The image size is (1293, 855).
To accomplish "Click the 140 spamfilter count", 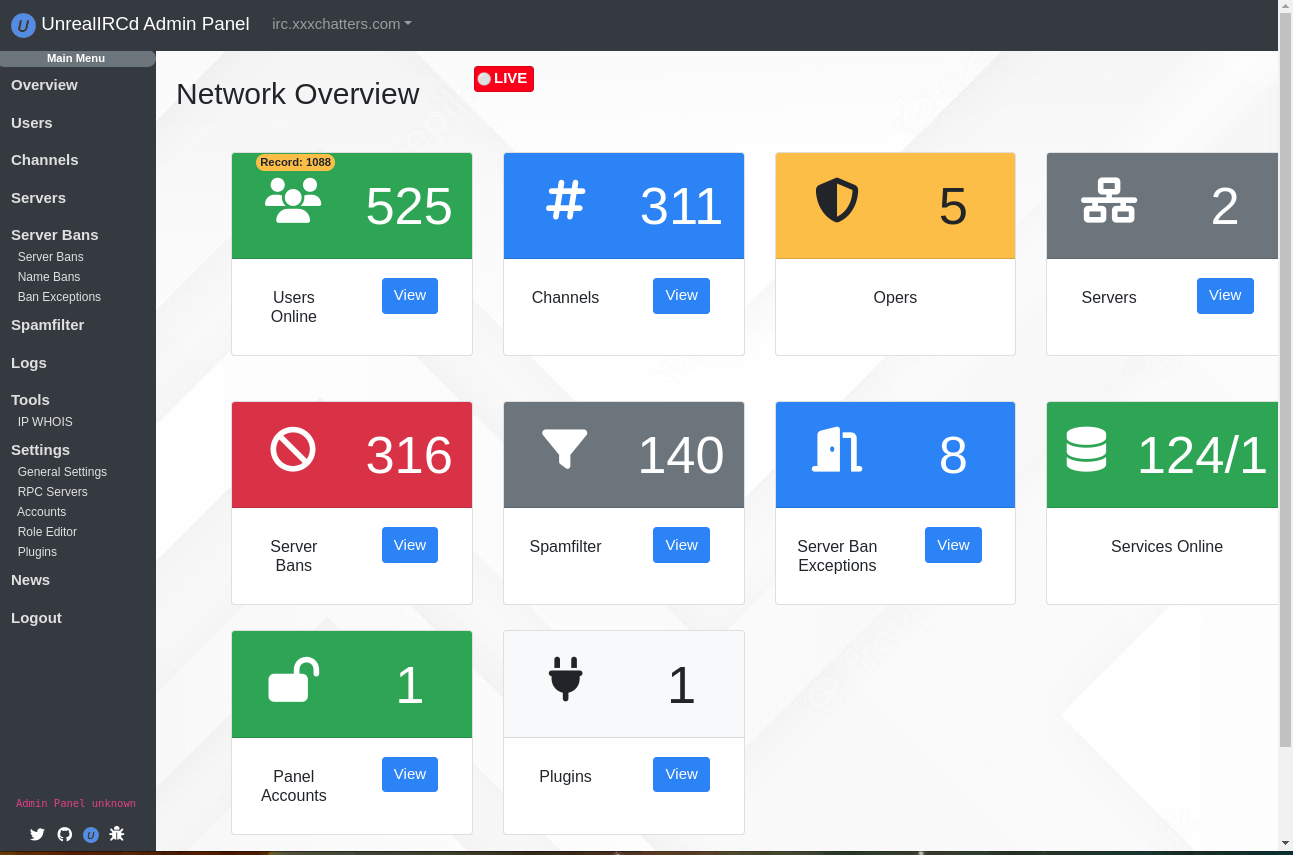I will 681,455.
